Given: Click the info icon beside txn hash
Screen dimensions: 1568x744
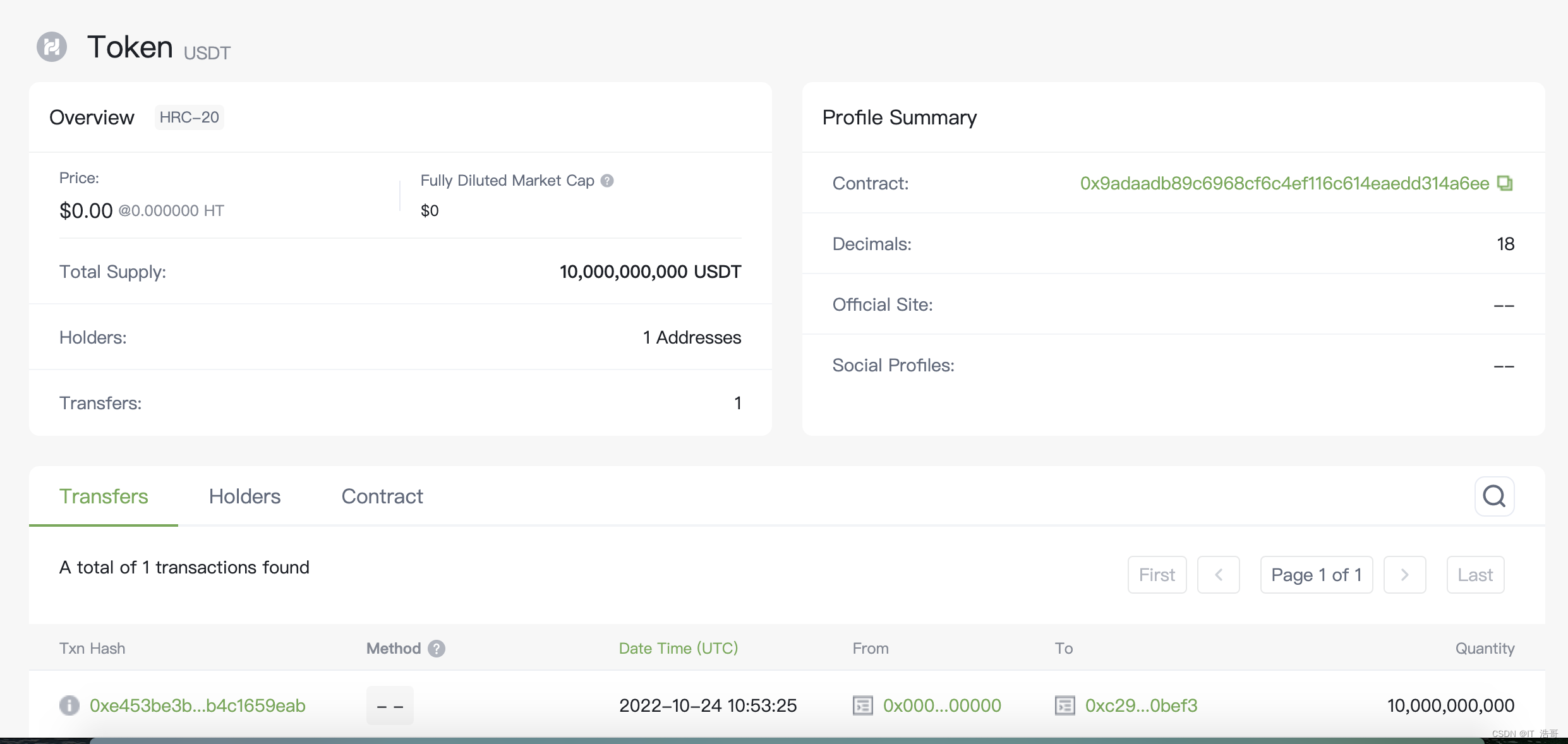Looking at the screenshot, I should coord(69,705).
